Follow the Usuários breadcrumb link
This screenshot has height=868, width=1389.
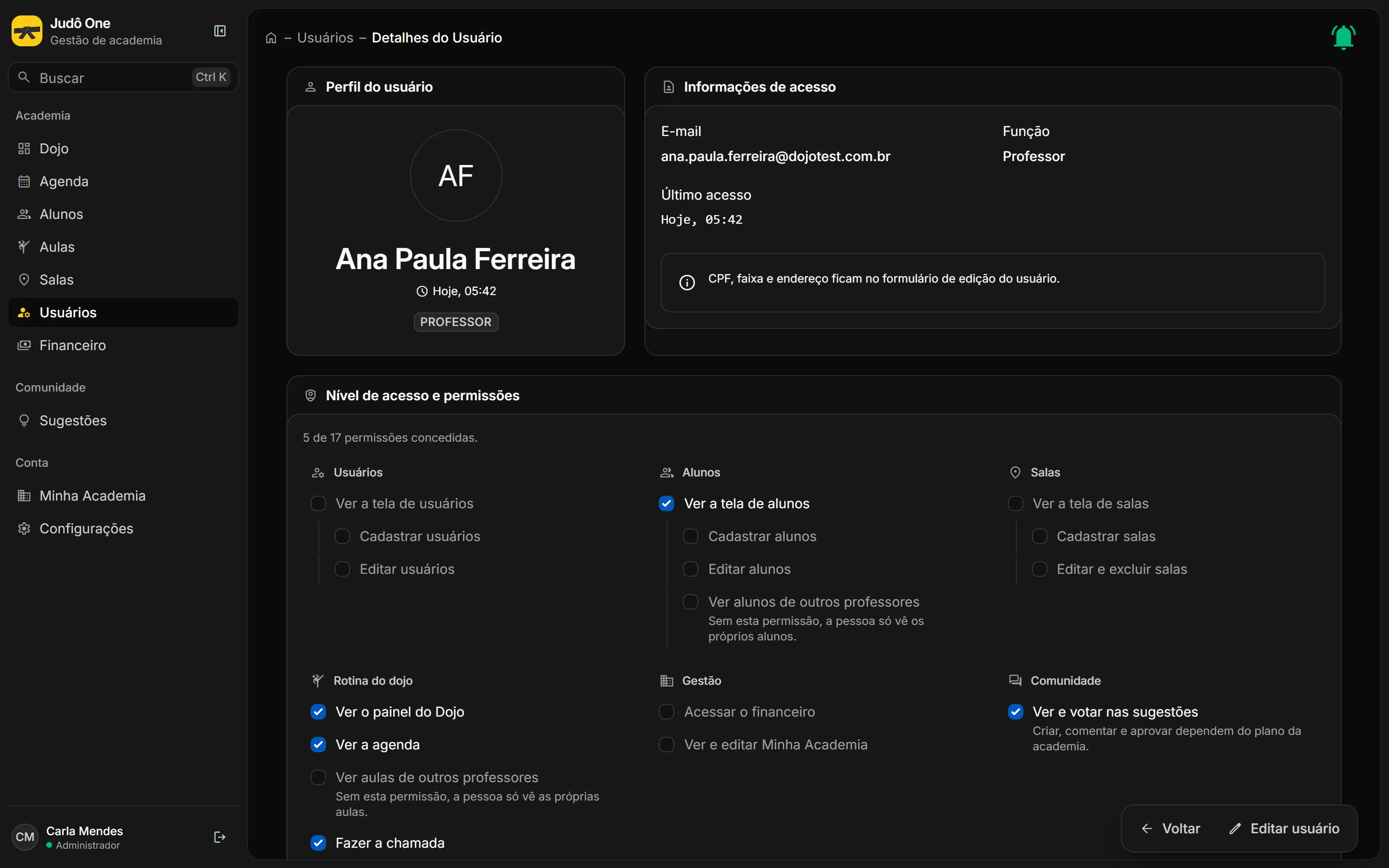click(x=325, y=38)
